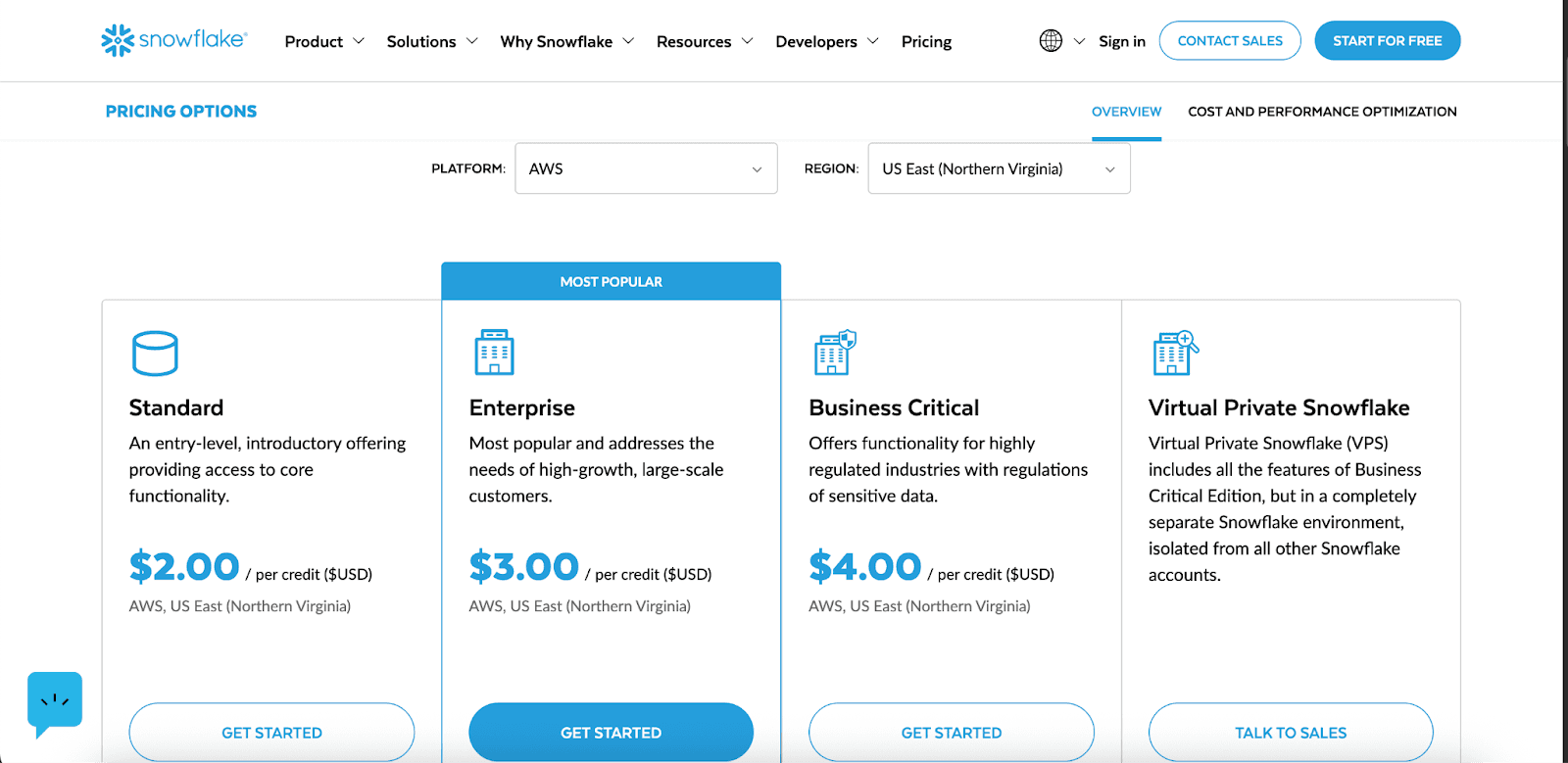Click the $2.00 price
The image size is (1568, 763).
(x=184, y=567)
